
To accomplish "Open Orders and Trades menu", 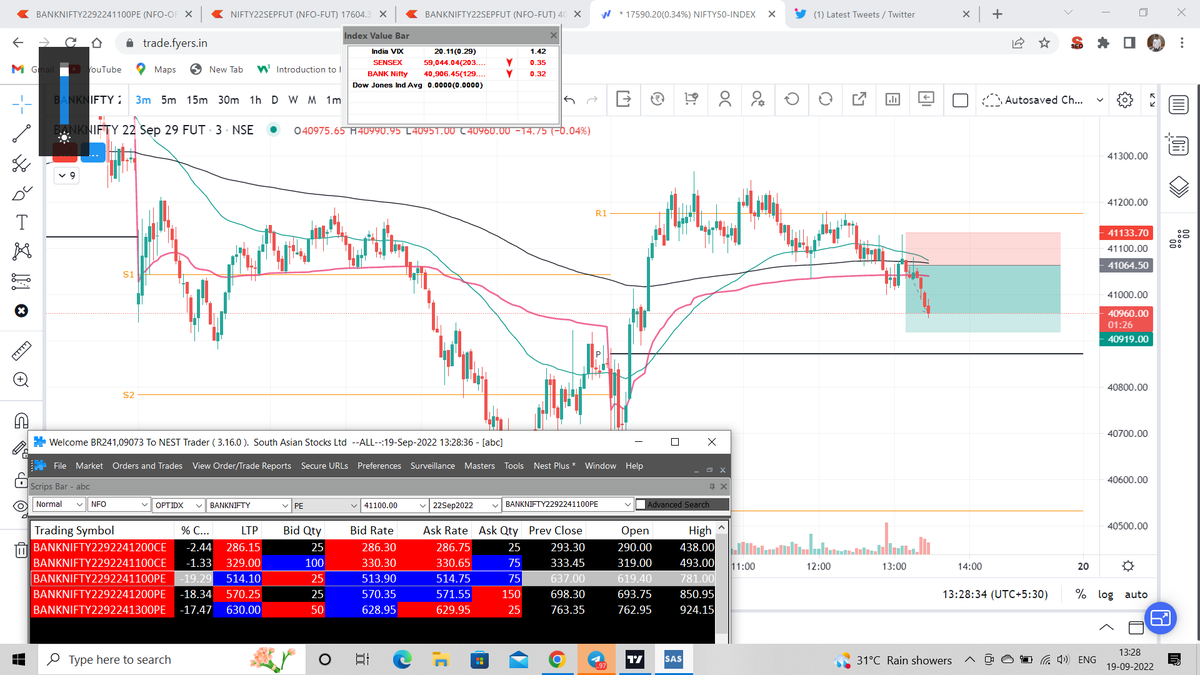I will pos(147,466).
